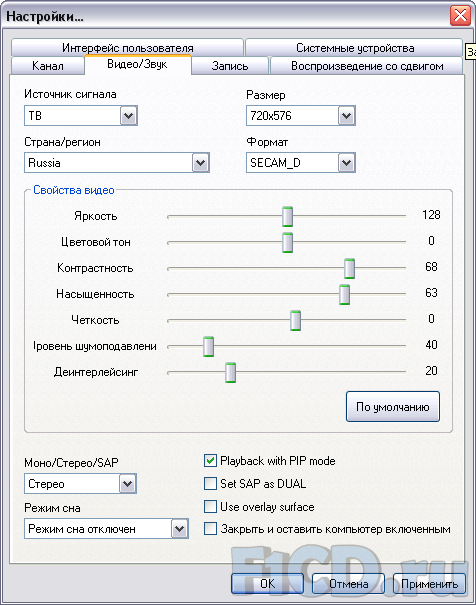Click the Яркость slider handle
Viewport: 476px width, 605px height.
pos(287,216)
